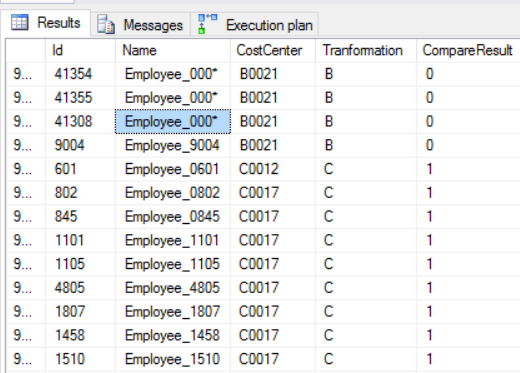520x373 pixels.
Task: Select the Id column header
Action: 80,50
